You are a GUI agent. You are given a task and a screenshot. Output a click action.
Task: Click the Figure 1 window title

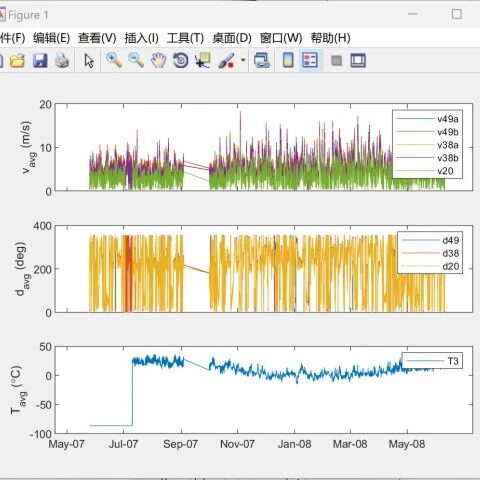point(28,15)
